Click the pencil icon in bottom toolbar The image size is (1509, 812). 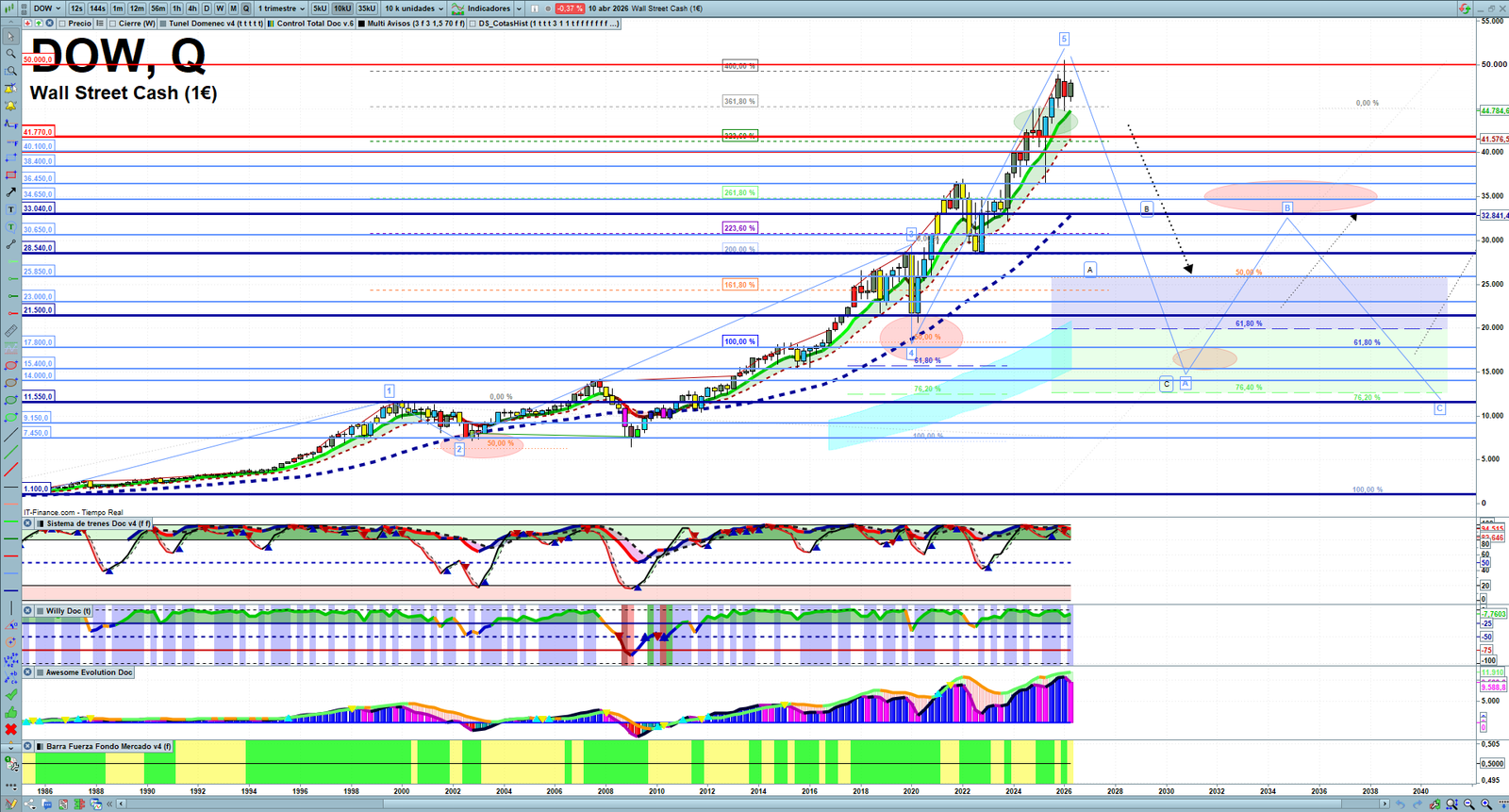pyautogui.click(x=11, y=804)
